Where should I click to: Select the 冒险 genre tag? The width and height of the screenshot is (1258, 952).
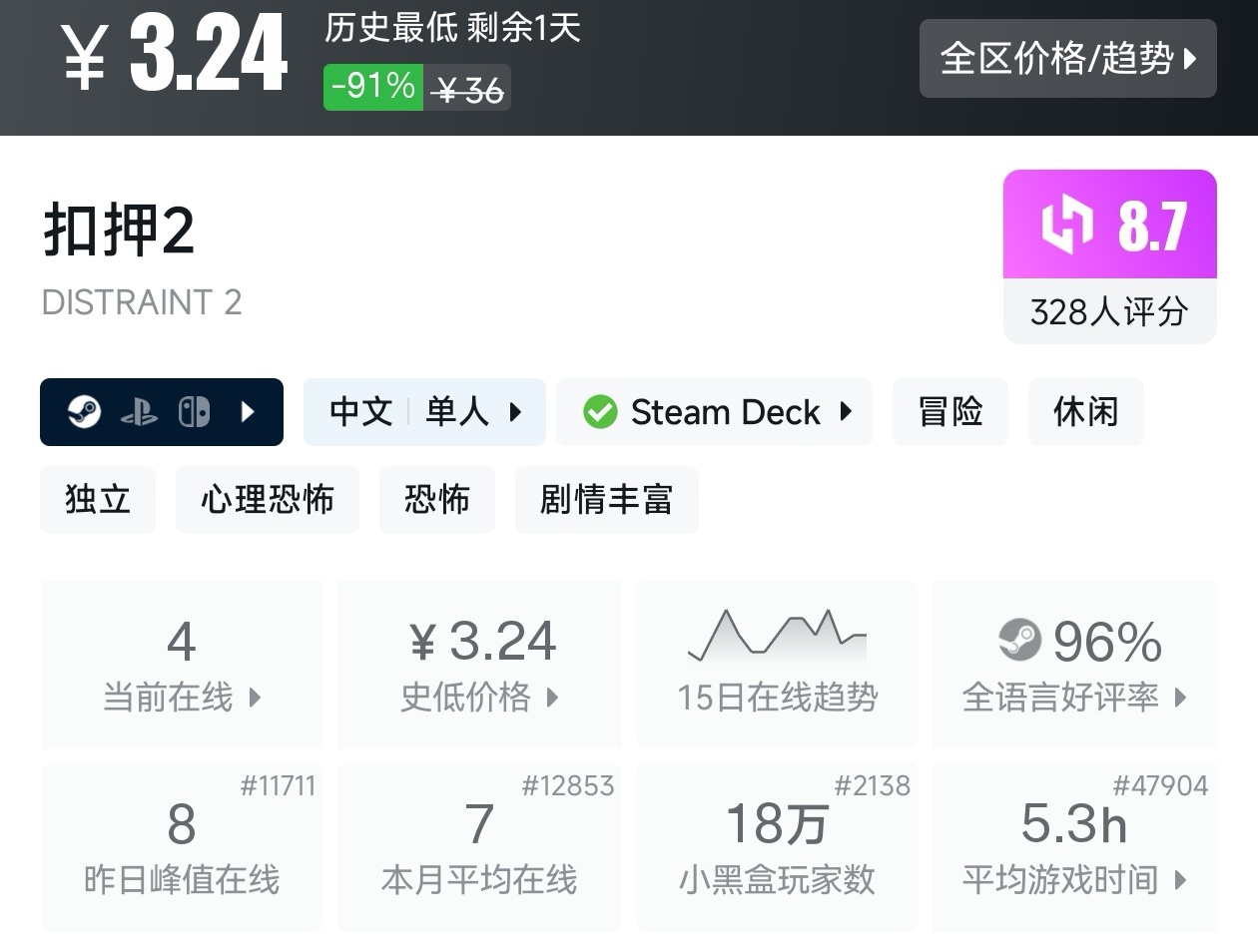coord(949,411)
